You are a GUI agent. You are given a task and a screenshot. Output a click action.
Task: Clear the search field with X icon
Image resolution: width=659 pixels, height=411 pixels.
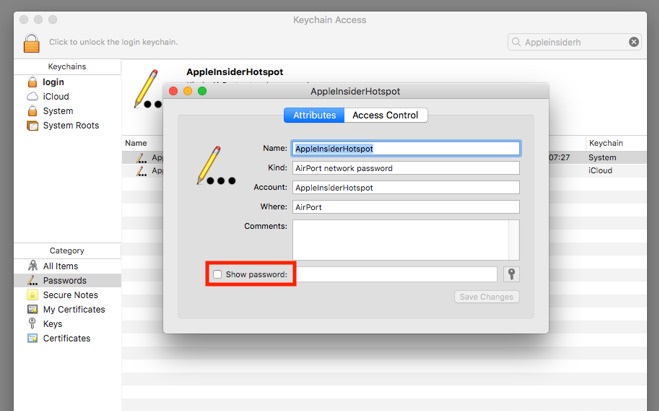(x=634, y=42)
